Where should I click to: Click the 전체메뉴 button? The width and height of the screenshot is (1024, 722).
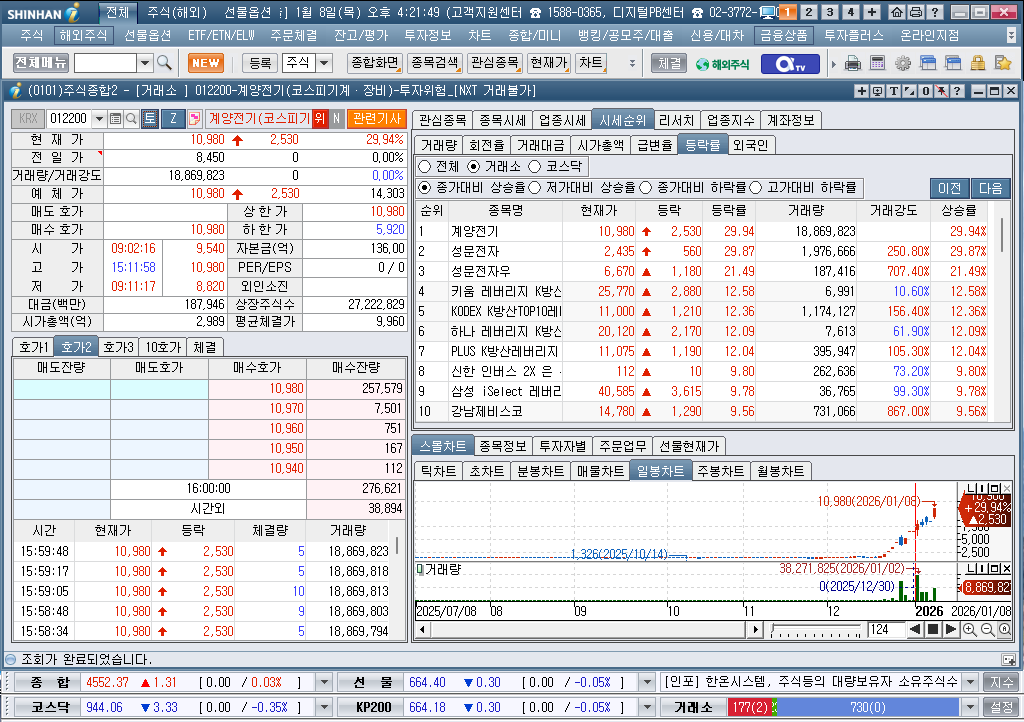40,63
